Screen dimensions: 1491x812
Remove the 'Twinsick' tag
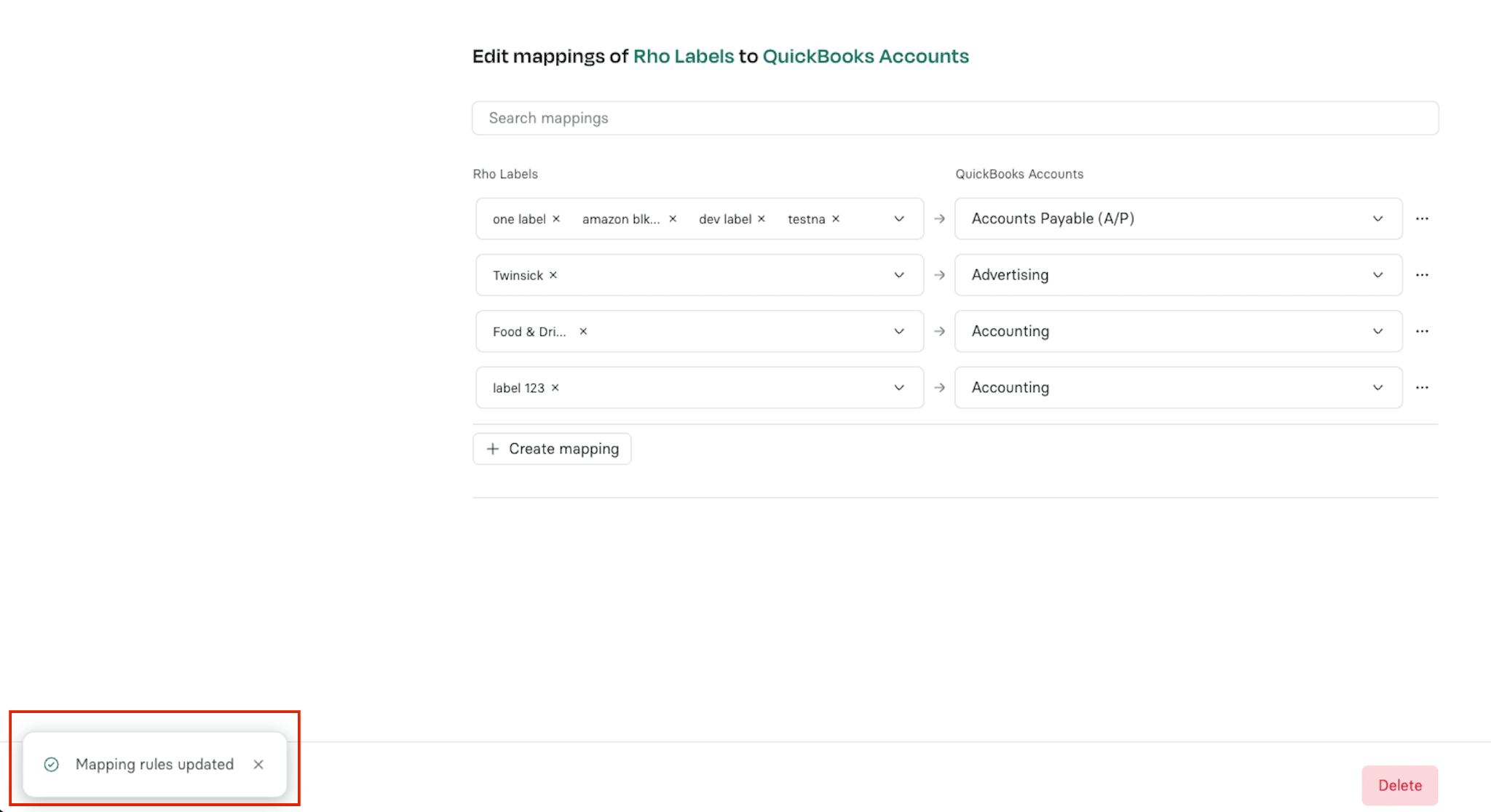point(553,275)
